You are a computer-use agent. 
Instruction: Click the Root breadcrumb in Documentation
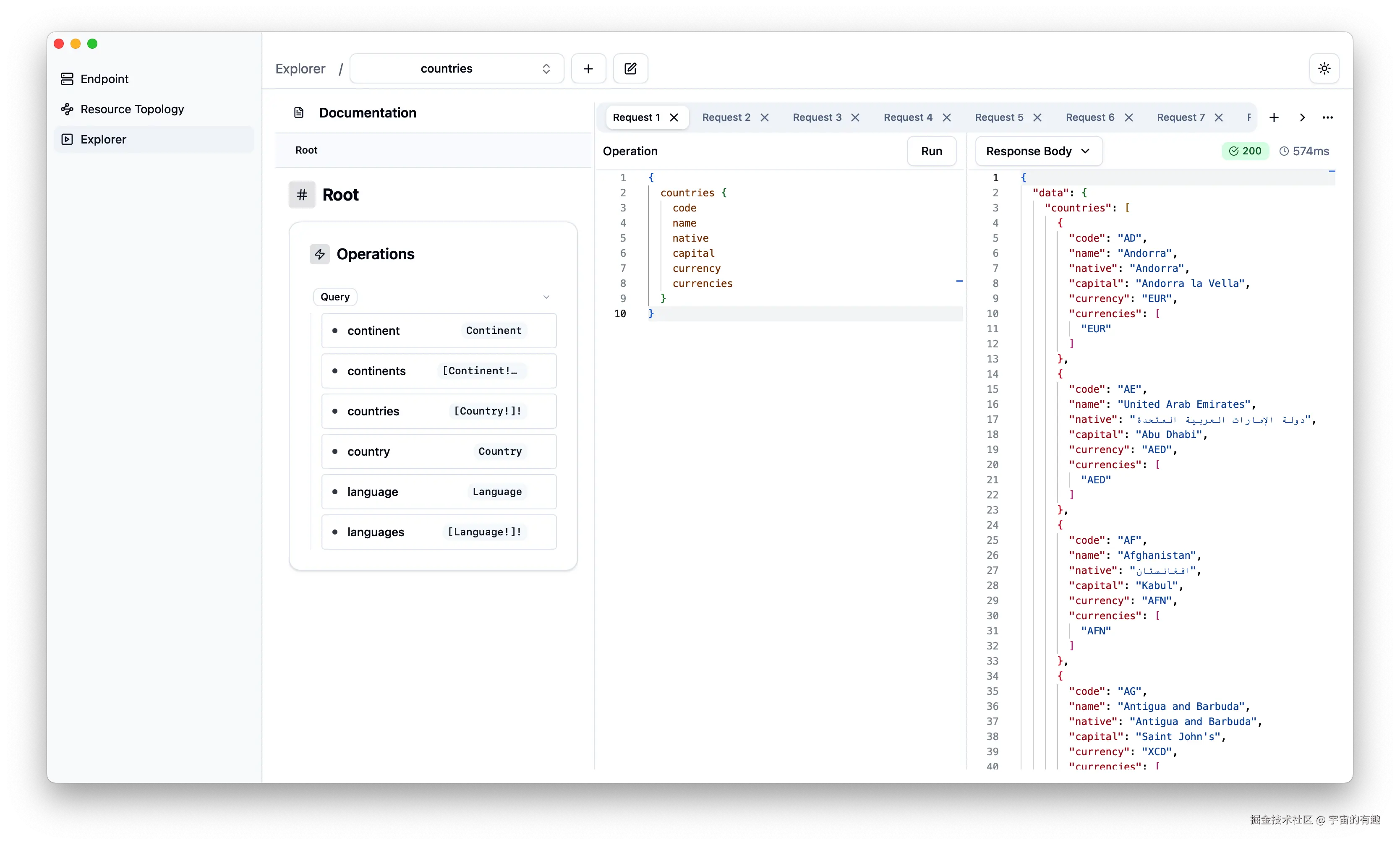pyautogui.click(x=306, y=150)
